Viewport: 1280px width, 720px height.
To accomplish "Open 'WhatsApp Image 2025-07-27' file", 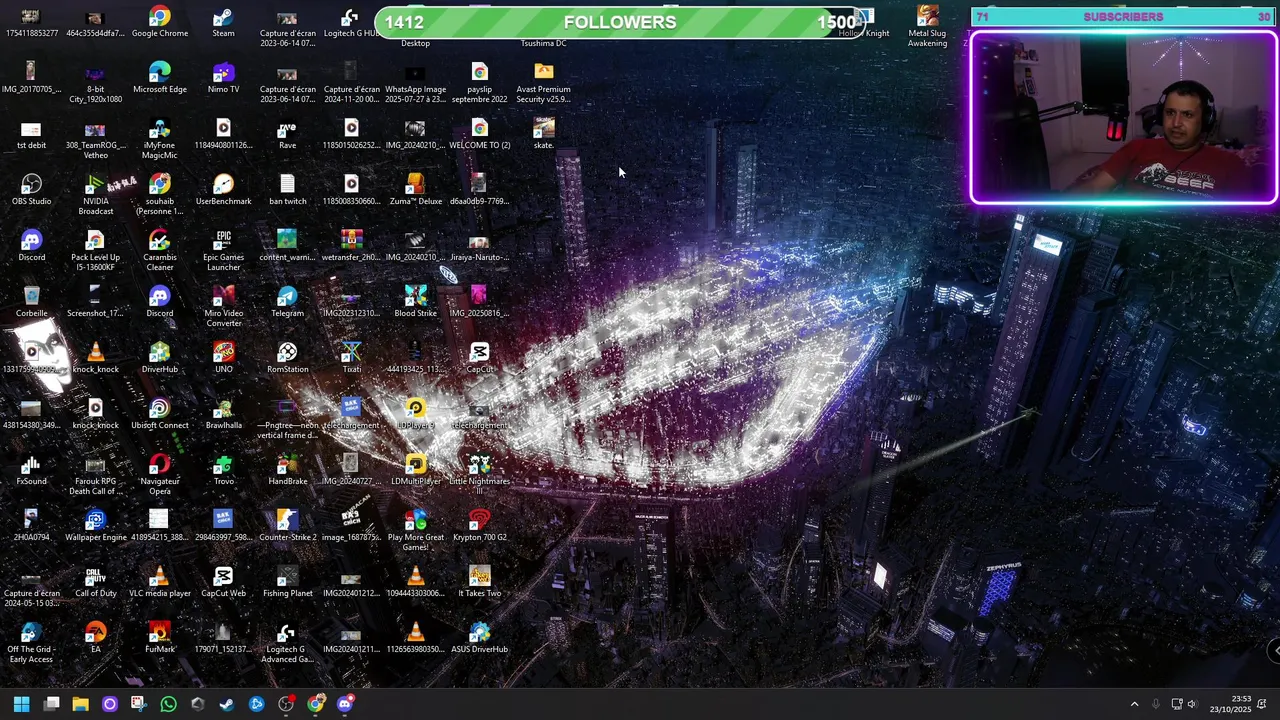I will pos(416,84).
